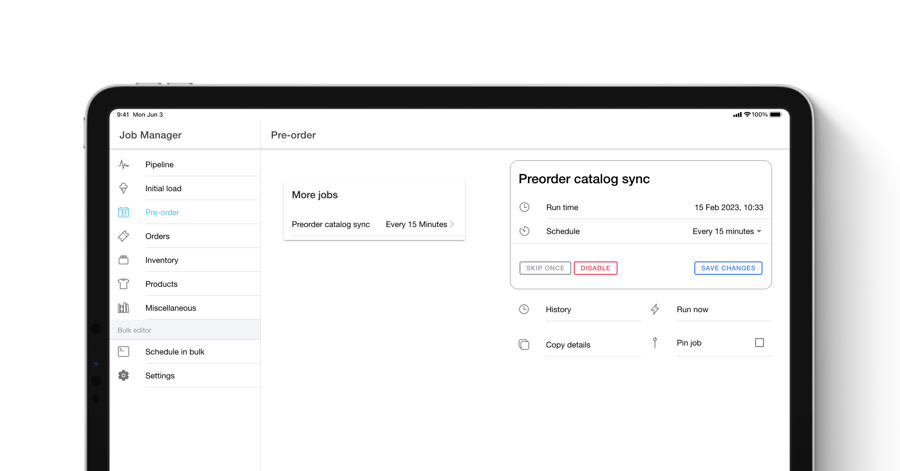Image resolution: width=900 pixels, height=471 pixels.
Task: Click the Run now lightning icon
Action: pos(655,310)
